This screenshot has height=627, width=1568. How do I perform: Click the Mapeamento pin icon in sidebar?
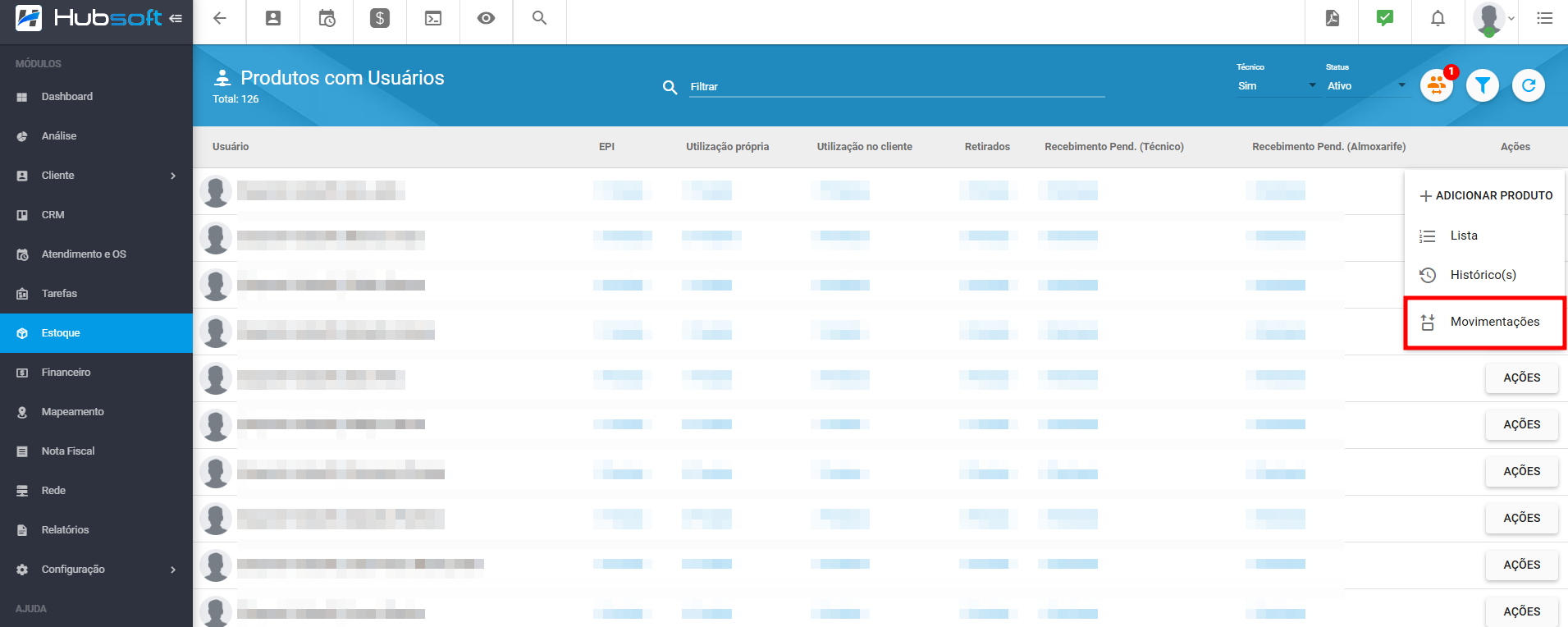click(22, 412)
